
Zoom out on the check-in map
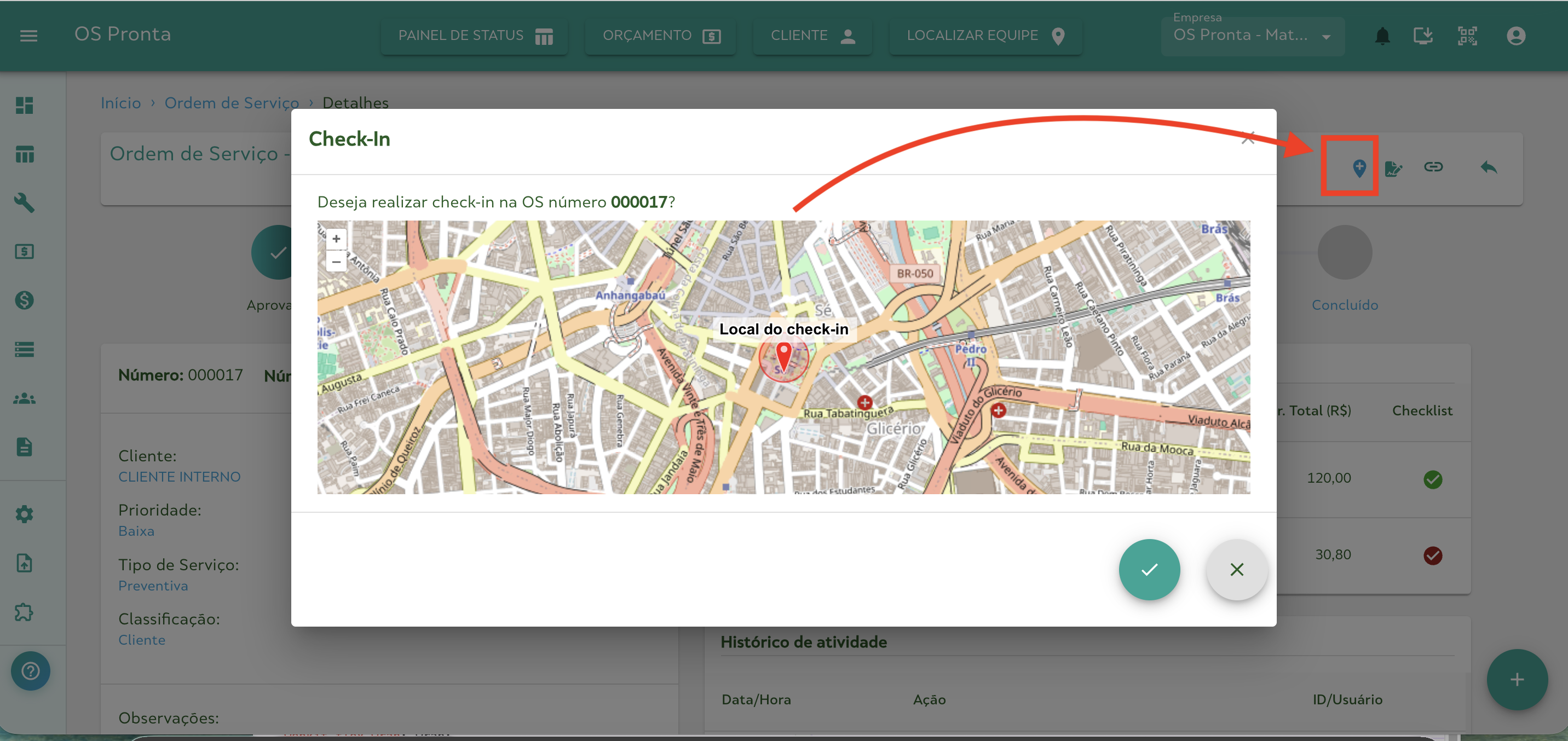click(336, 261)
